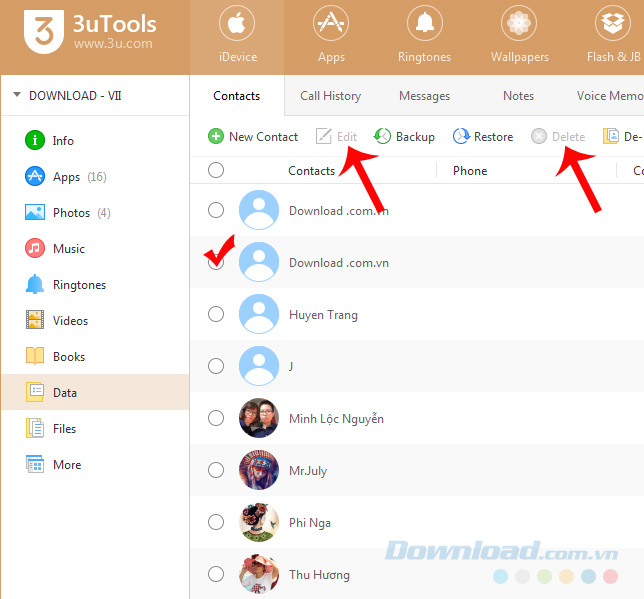Click the More sidebar icon

pyautogui.click(x=35, y=464)
